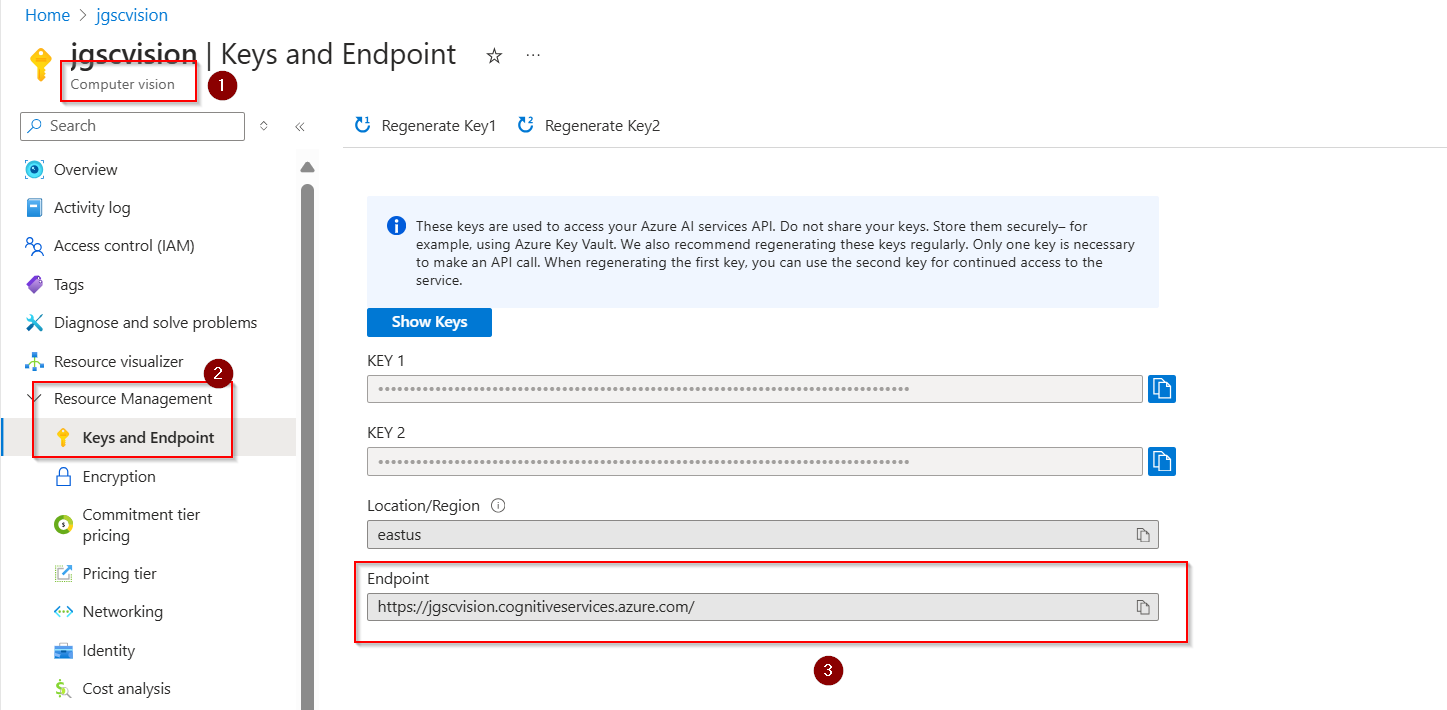
Task: Click the KEY 2 masked field
Action: [x=754, y=461]
